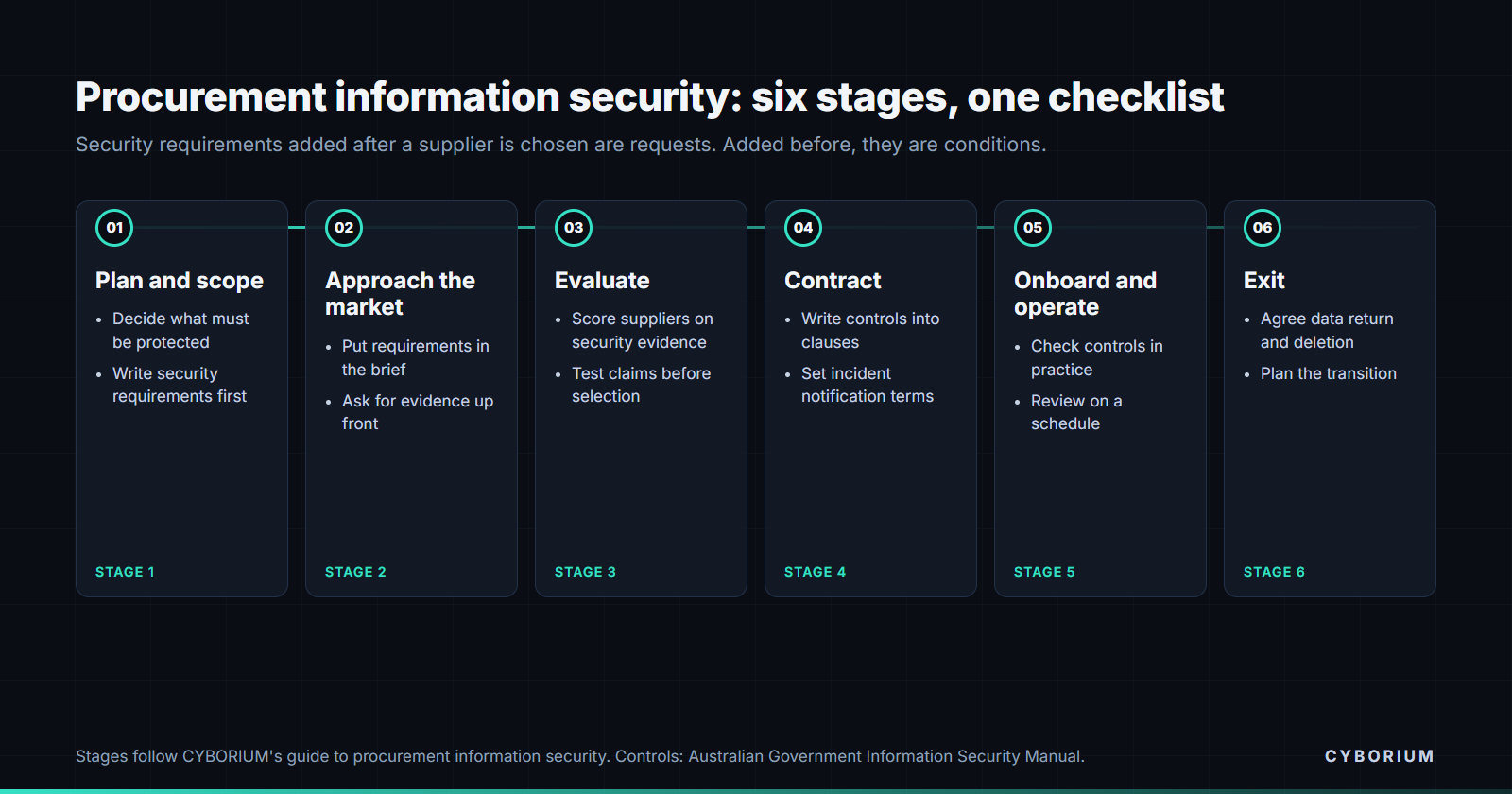1512x794 pixels.
Task: Click the 04 stage number badge
Action: 803,228
